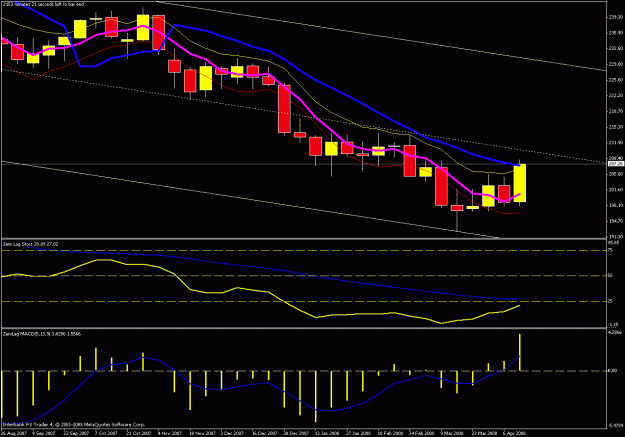Click the current price label 207.26
The height and width of the screenshot is (437, 625).
click(x=615, y=164)
